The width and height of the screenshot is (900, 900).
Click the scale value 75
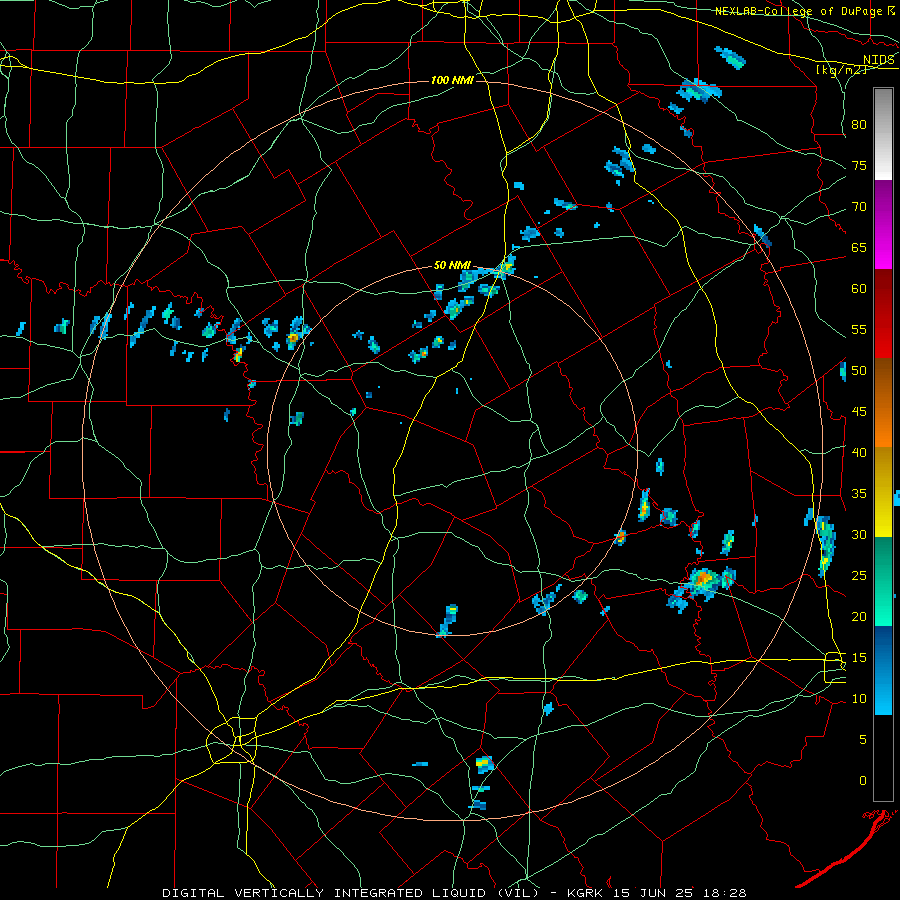tap(859, 166)
